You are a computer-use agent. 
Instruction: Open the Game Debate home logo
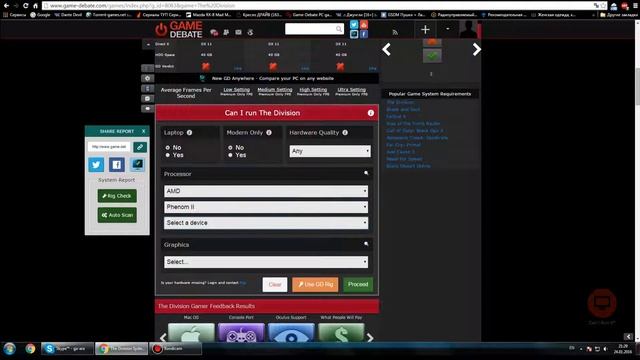[178, 30]
